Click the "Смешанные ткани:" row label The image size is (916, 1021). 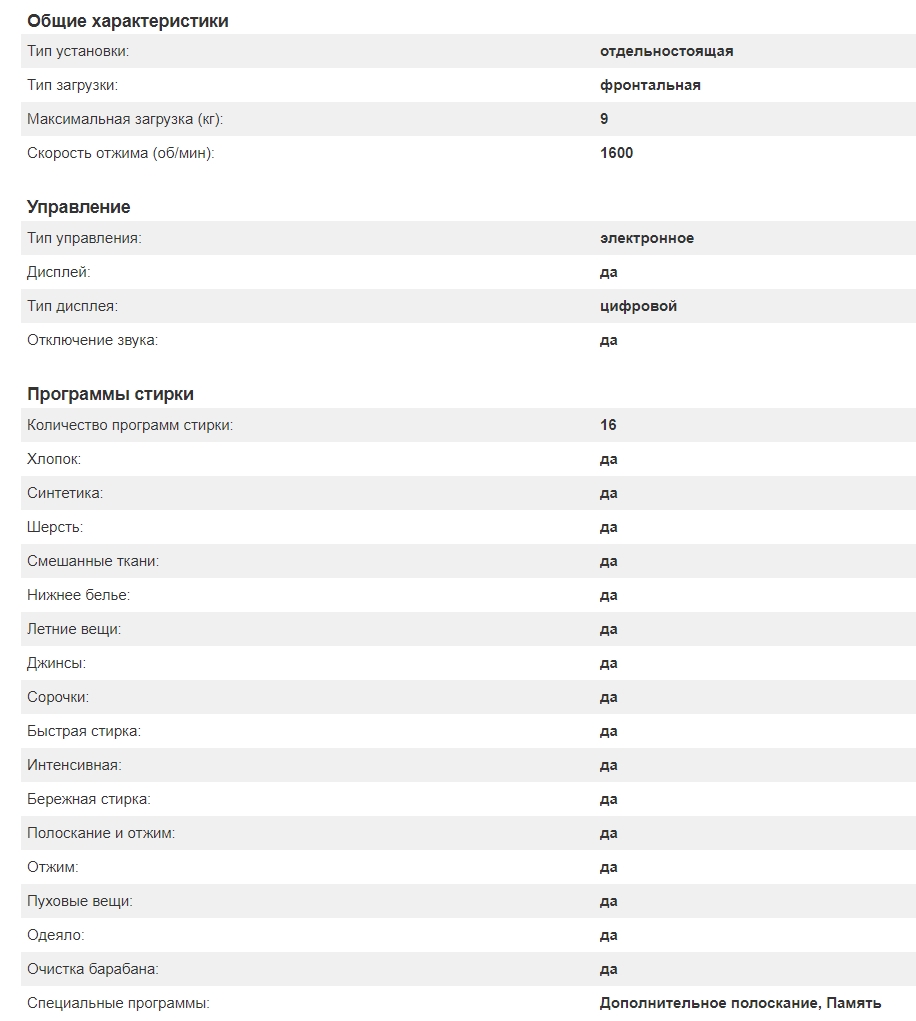tap(93, 561)
